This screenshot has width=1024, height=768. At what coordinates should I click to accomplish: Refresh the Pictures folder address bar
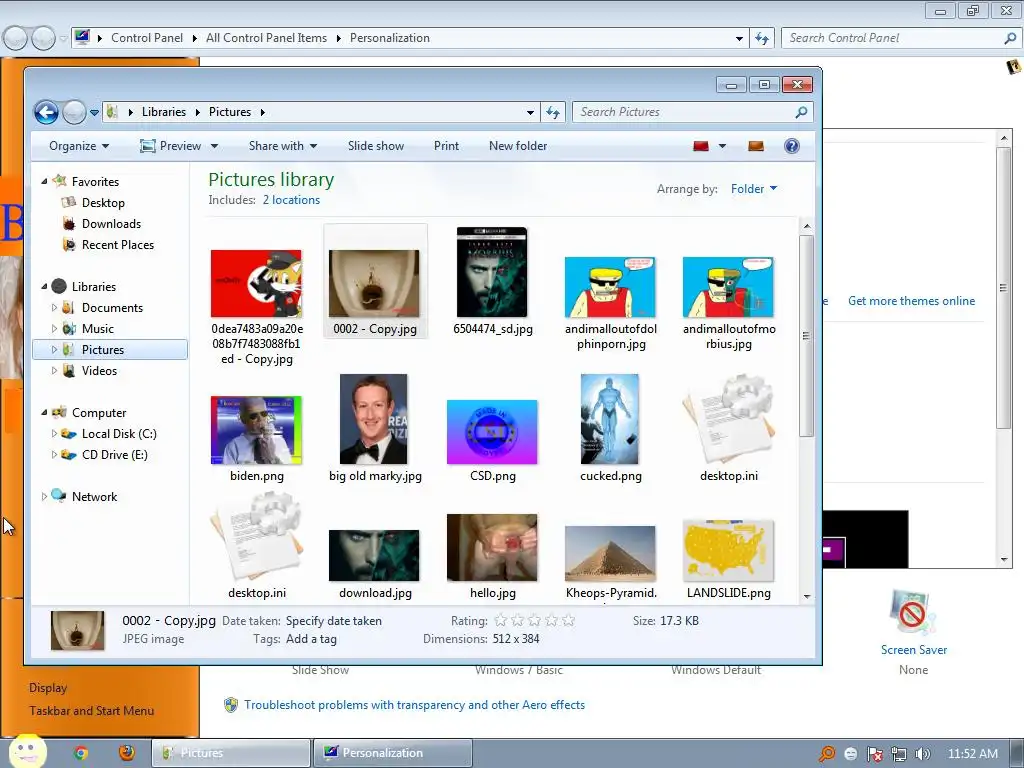pos(553,112)
